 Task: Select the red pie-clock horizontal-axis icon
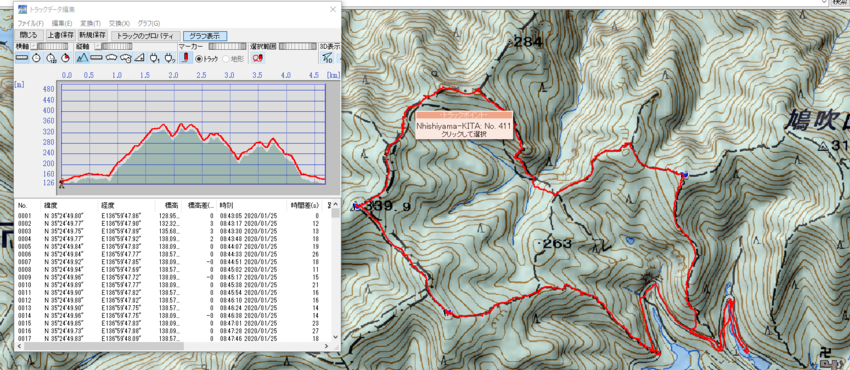(x=65, y=57)
